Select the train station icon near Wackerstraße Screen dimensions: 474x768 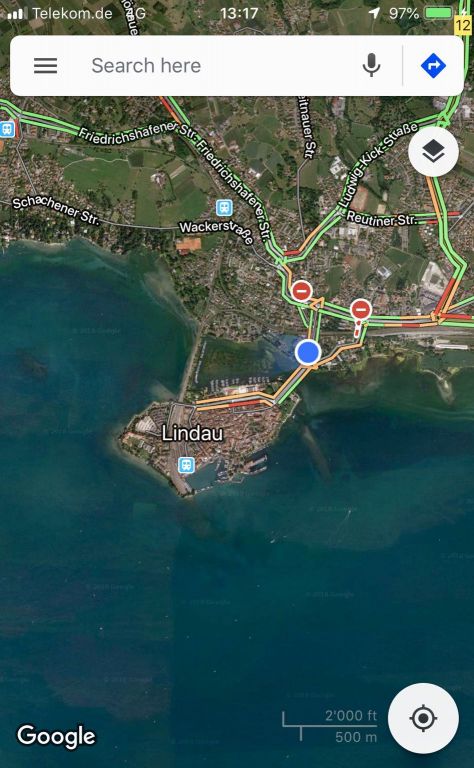pyautogui.click(x=224, y=208)
